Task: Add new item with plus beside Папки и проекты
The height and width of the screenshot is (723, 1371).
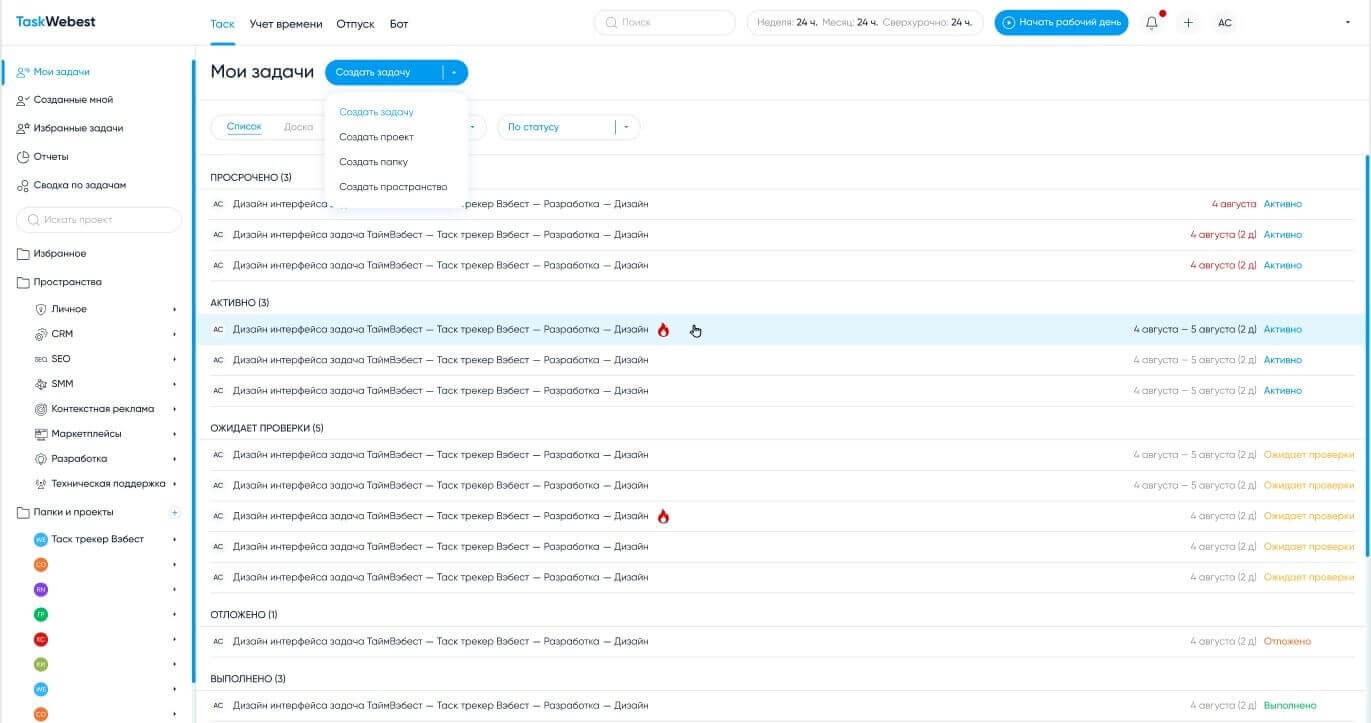Action: pyautogui.click(x=174, y=512)
